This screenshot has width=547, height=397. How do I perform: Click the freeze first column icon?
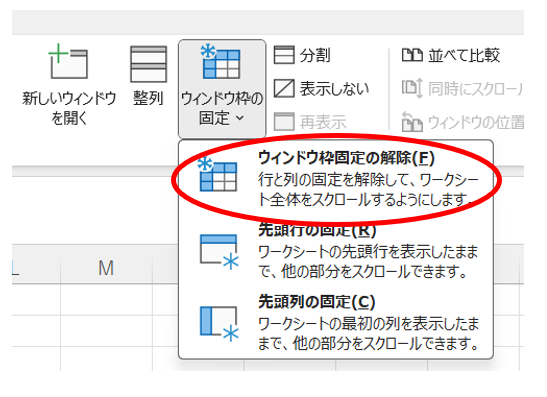click(x=219, y=324)
